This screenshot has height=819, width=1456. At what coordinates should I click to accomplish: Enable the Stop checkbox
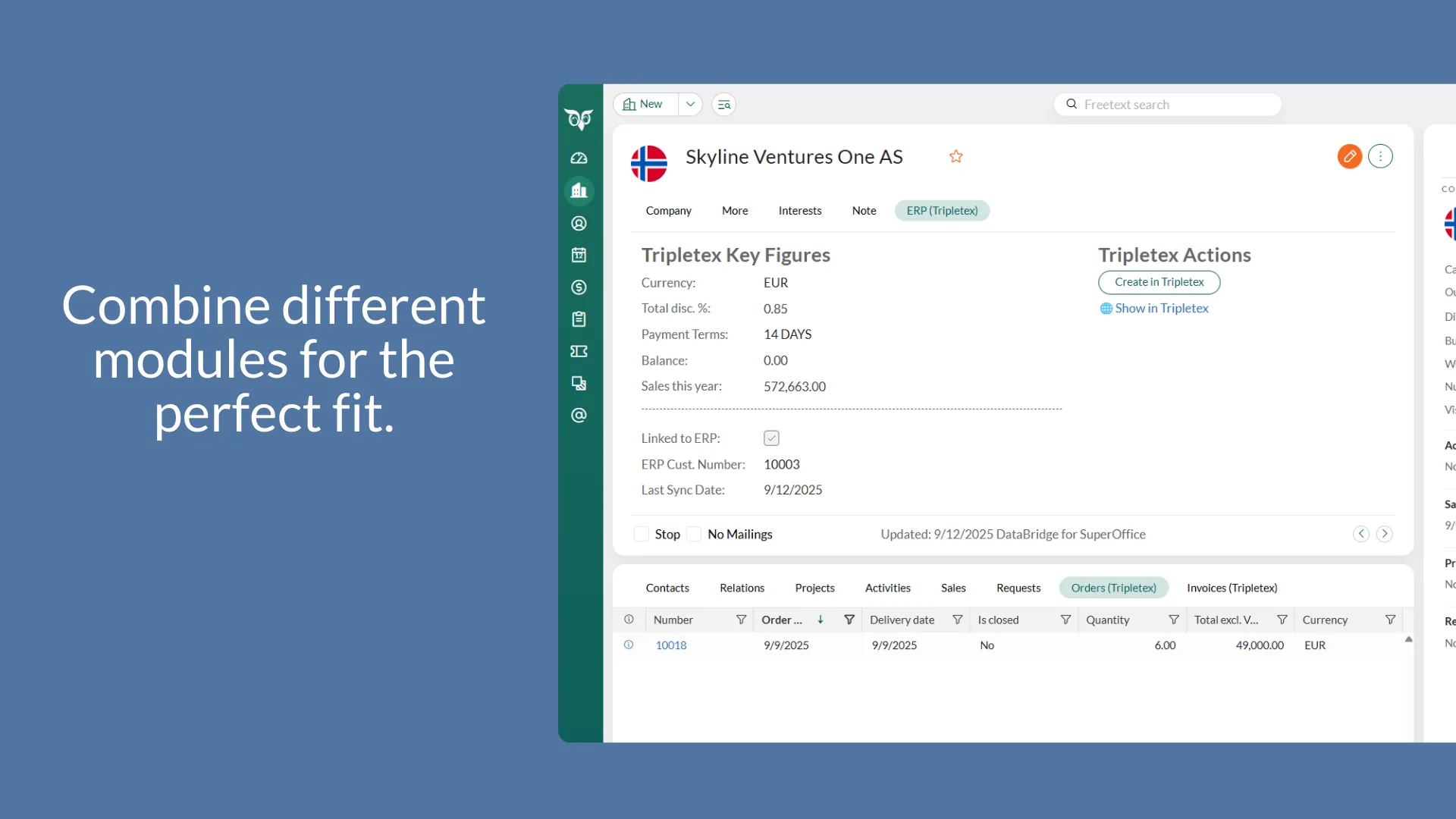tap(642, 534)
